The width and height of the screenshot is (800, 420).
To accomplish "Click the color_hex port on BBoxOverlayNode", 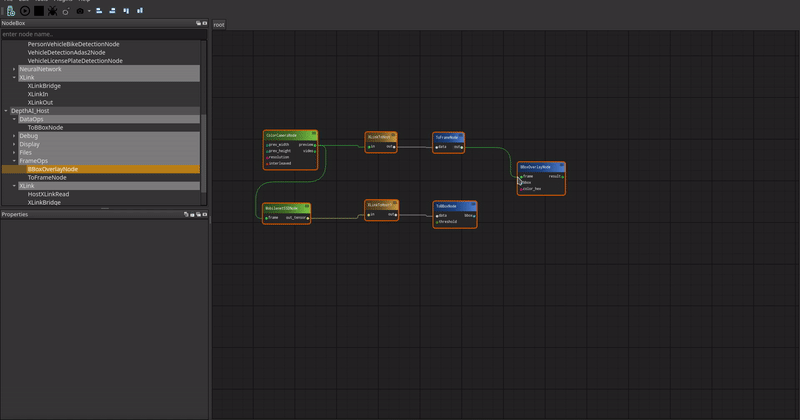I will (x=520, y=189).
